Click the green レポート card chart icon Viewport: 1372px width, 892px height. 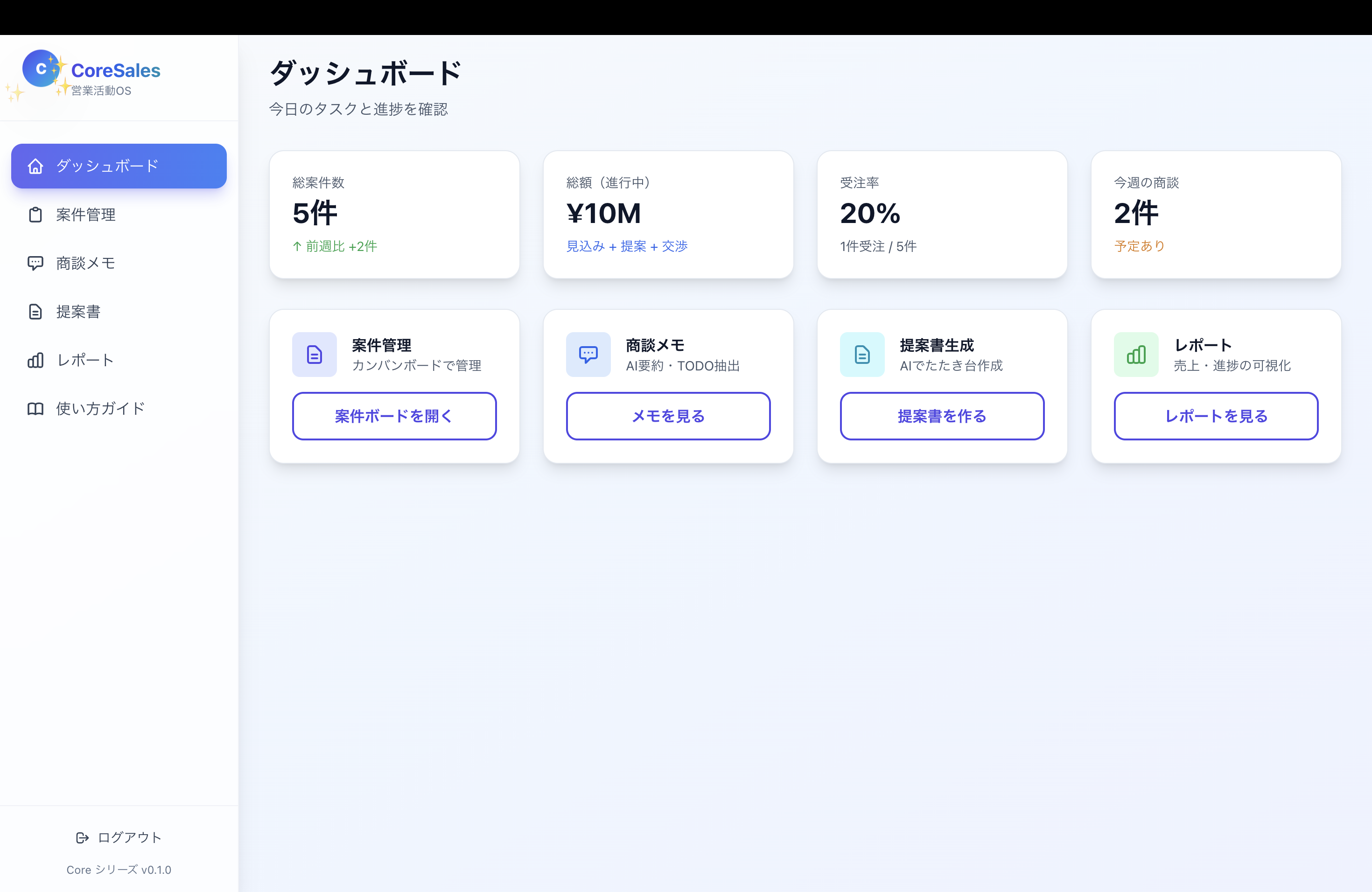[1136, 355]
